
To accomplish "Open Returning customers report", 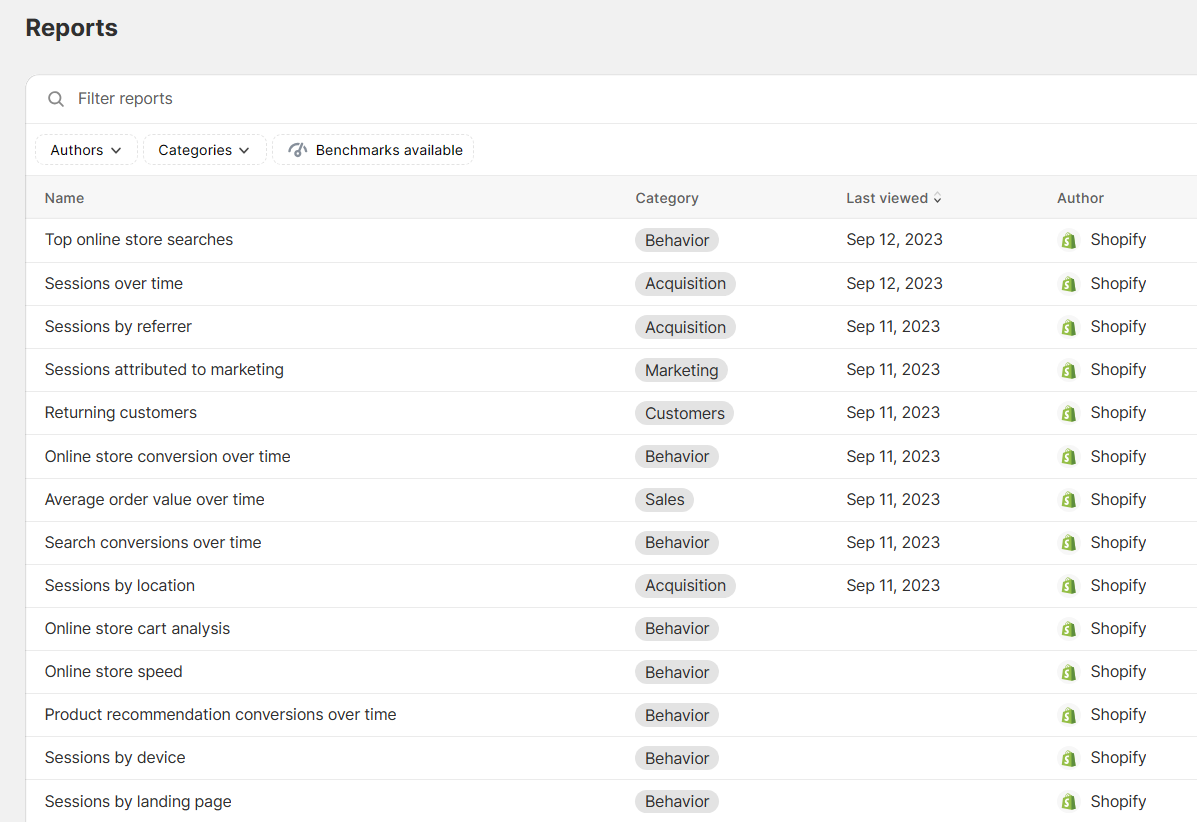I will click(x=121, y=413).
